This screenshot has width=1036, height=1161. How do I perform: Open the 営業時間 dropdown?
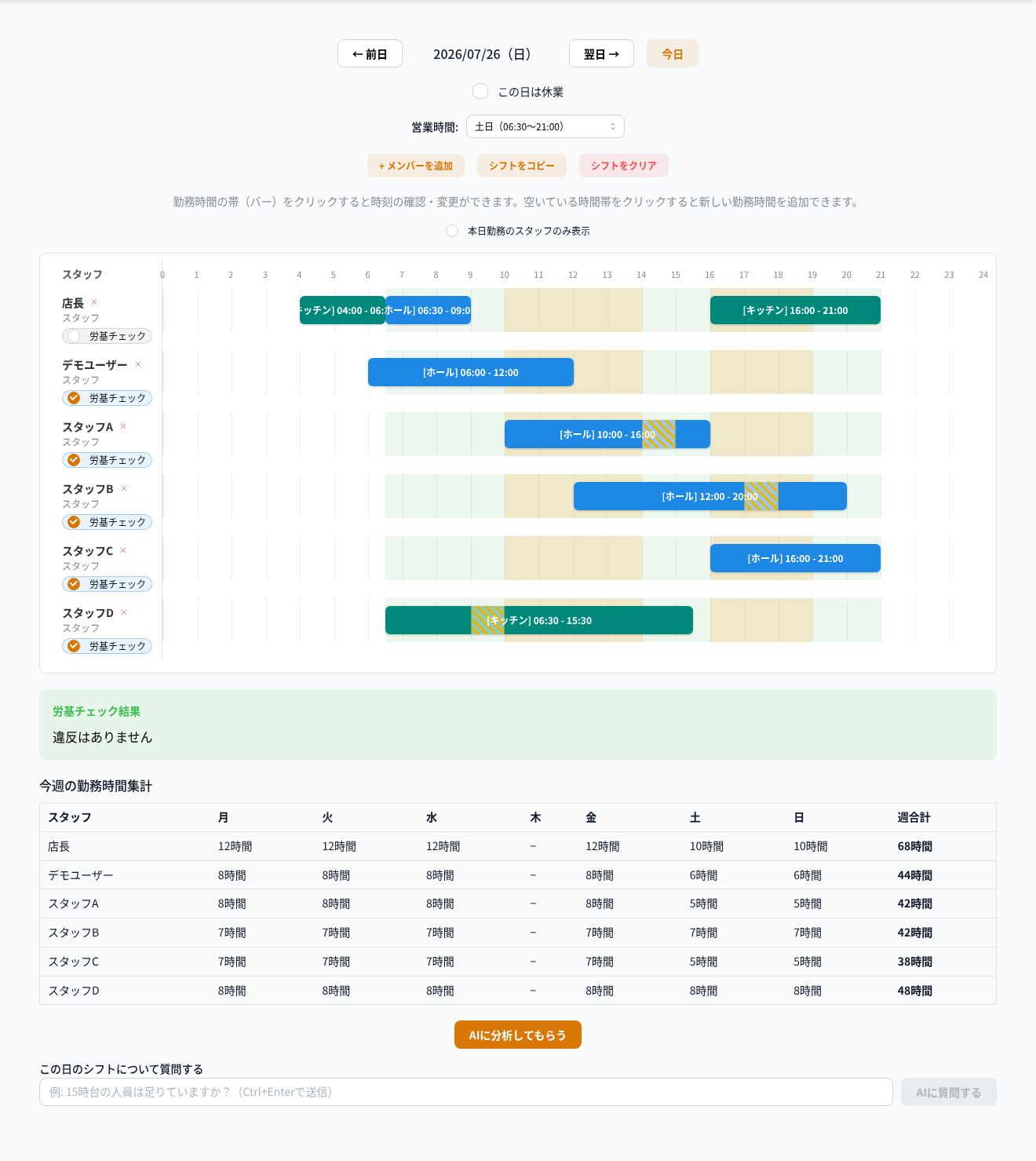(x=545, y=126)
